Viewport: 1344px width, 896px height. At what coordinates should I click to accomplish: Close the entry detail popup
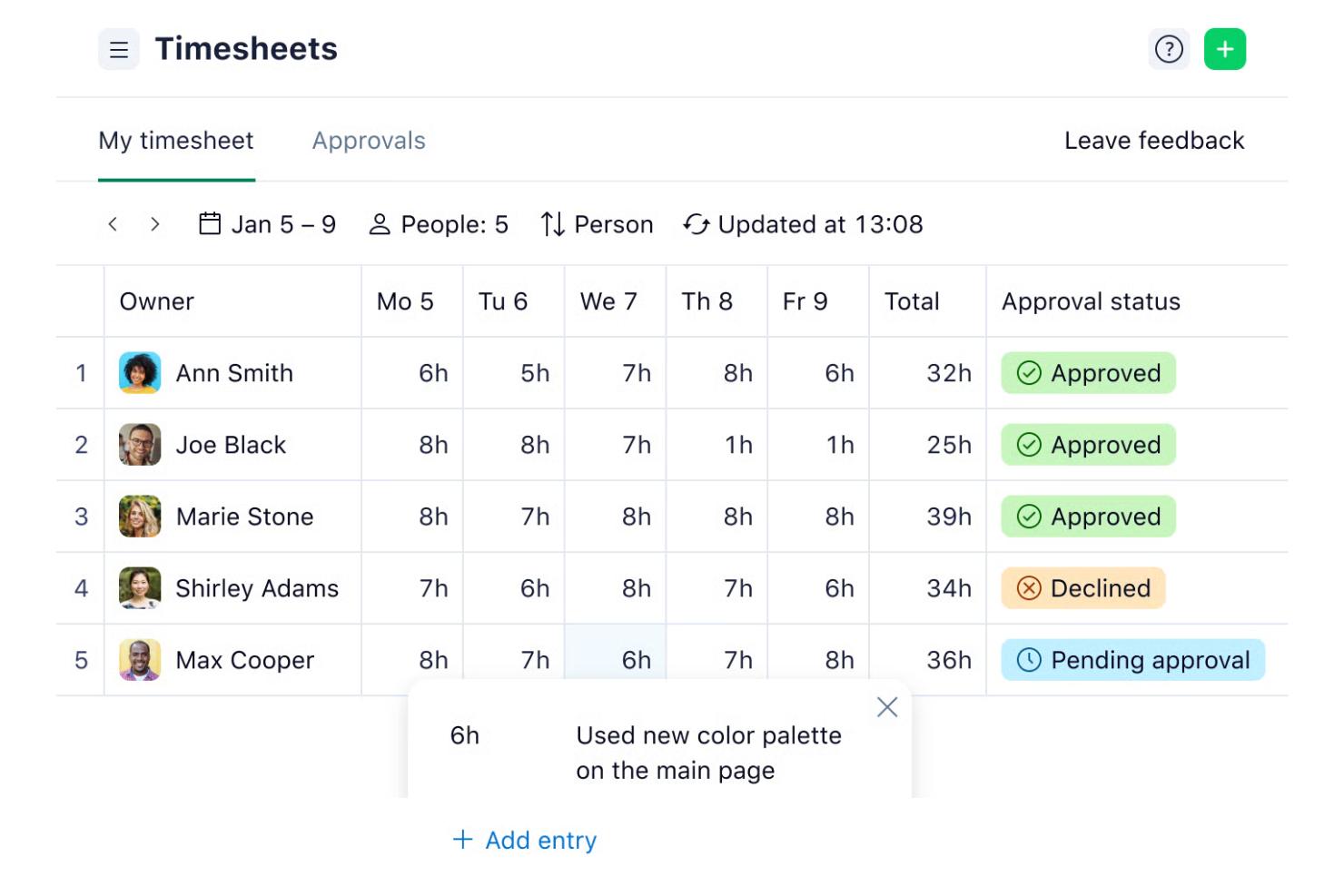[887, 707]
